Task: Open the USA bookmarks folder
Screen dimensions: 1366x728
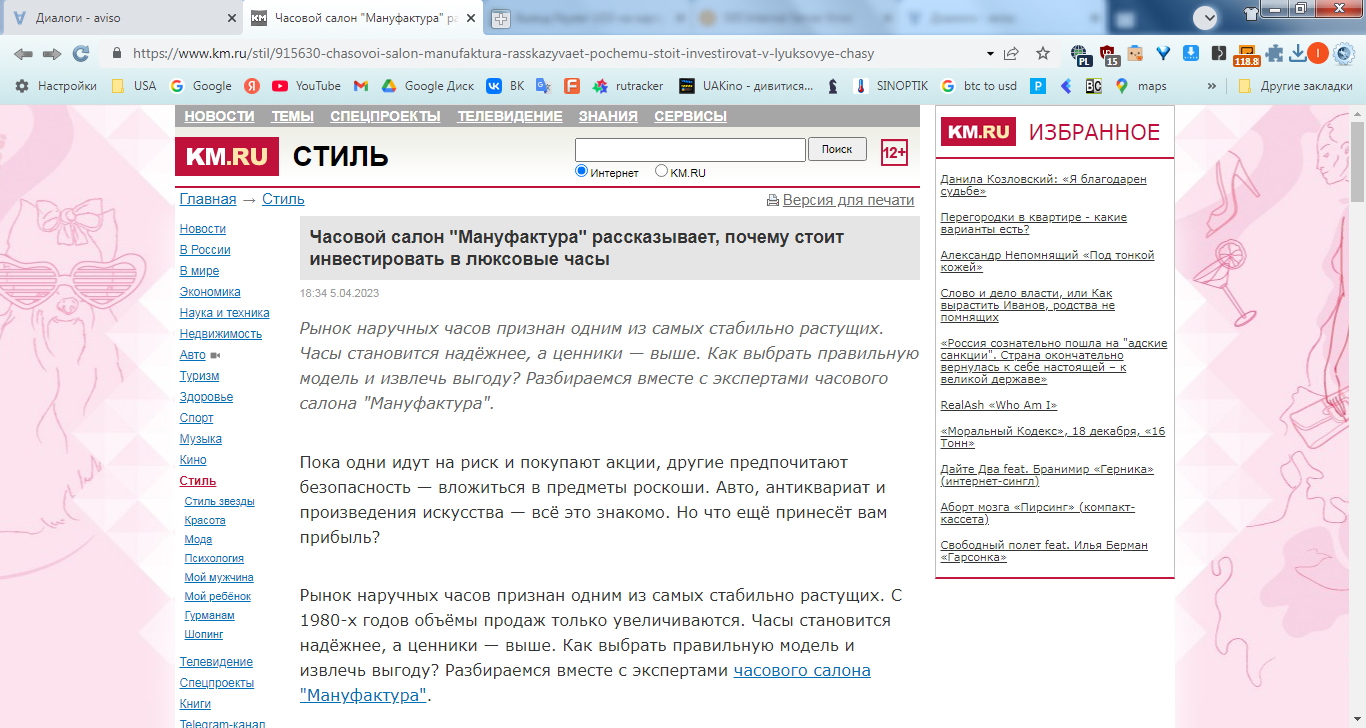Action: 134,86
